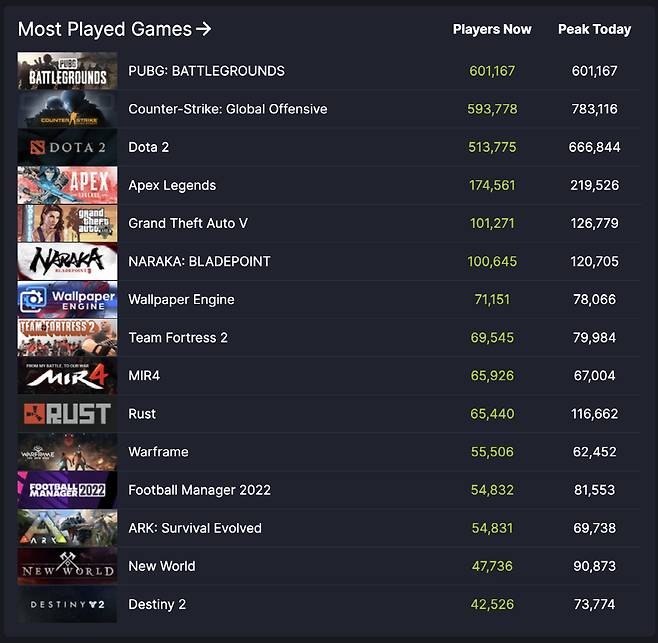Image resolution: width=658 pixels, height=643 pixels.
Task: Open the MIR4 game thumbnail
Action: pos(67,376)
